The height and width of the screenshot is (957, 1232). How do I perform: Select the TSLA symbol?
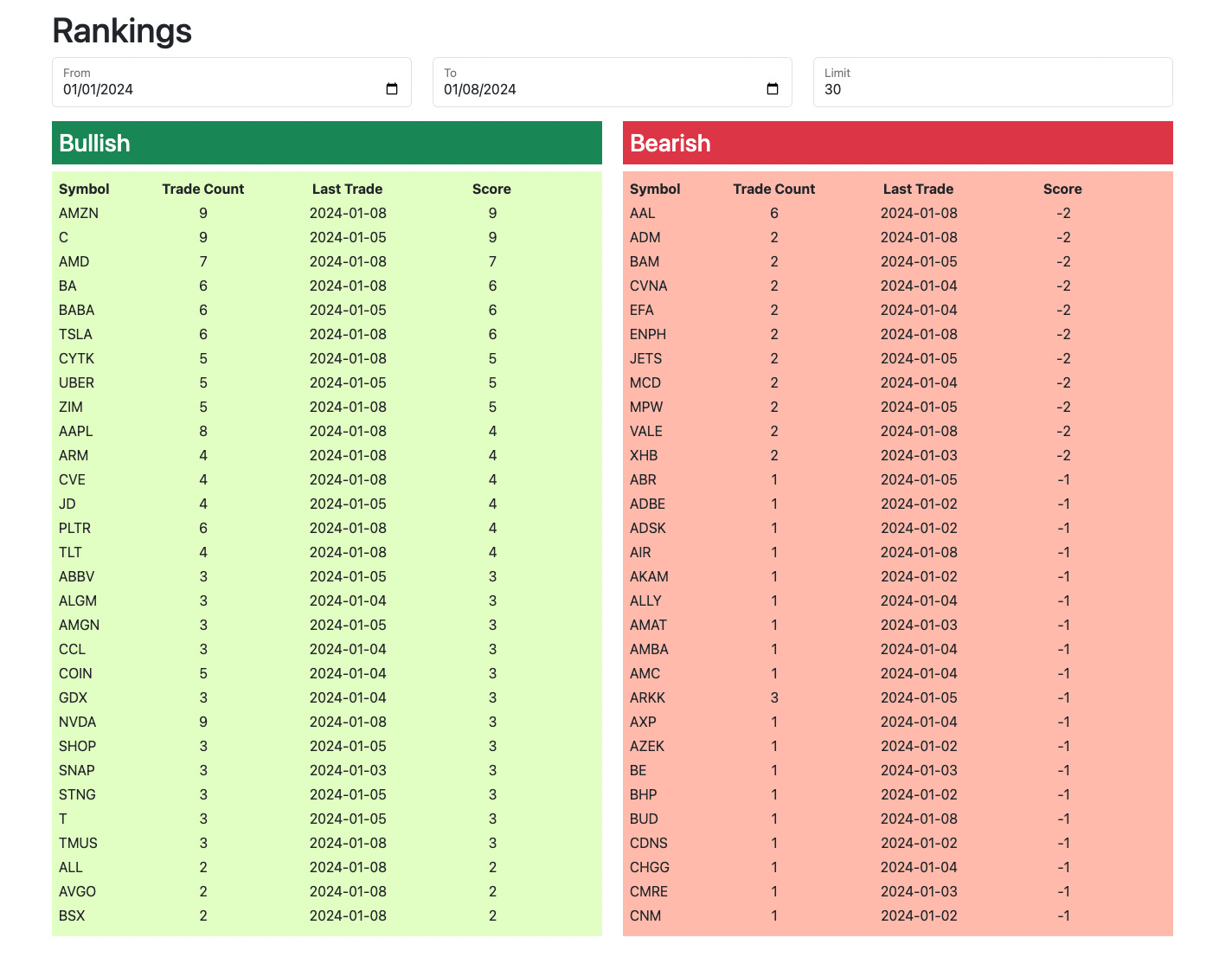[75, 334]
